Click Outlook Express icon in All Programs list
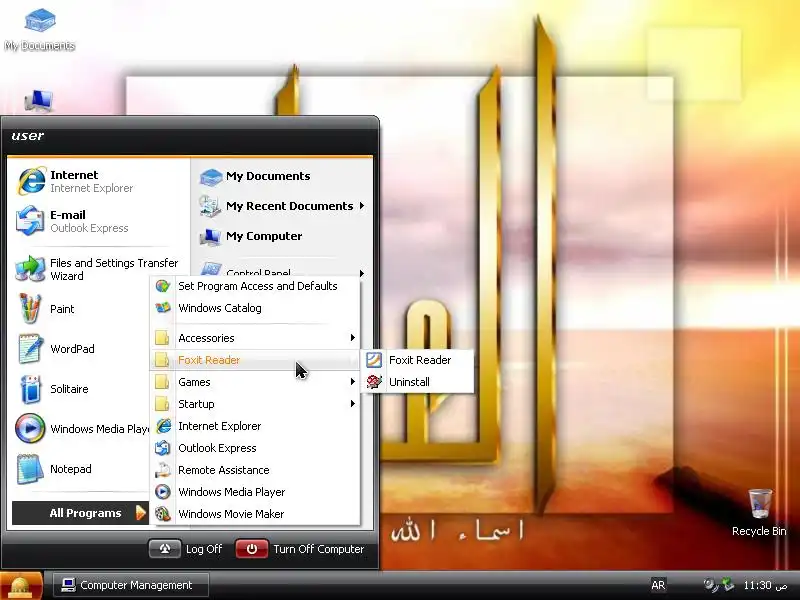Viewport: 800px width, 600px height. (x=163, y=447)
